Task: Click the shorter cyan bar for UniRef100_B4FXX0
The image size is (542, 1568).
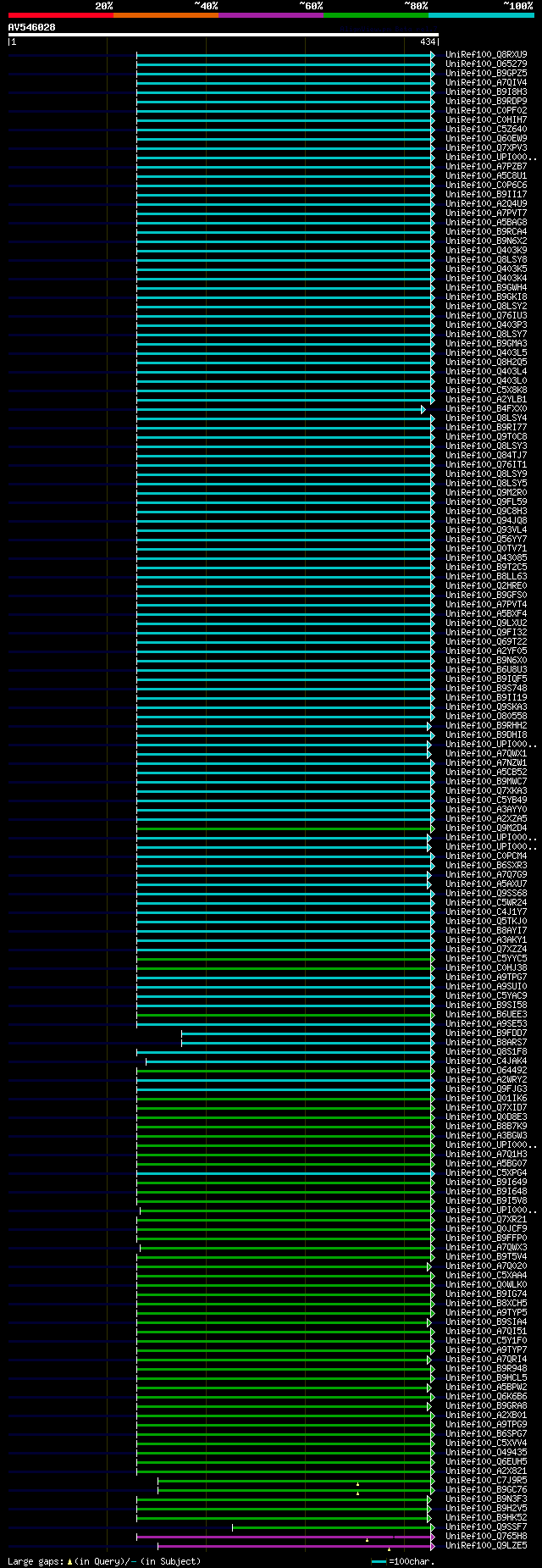Action: [279, 409]
